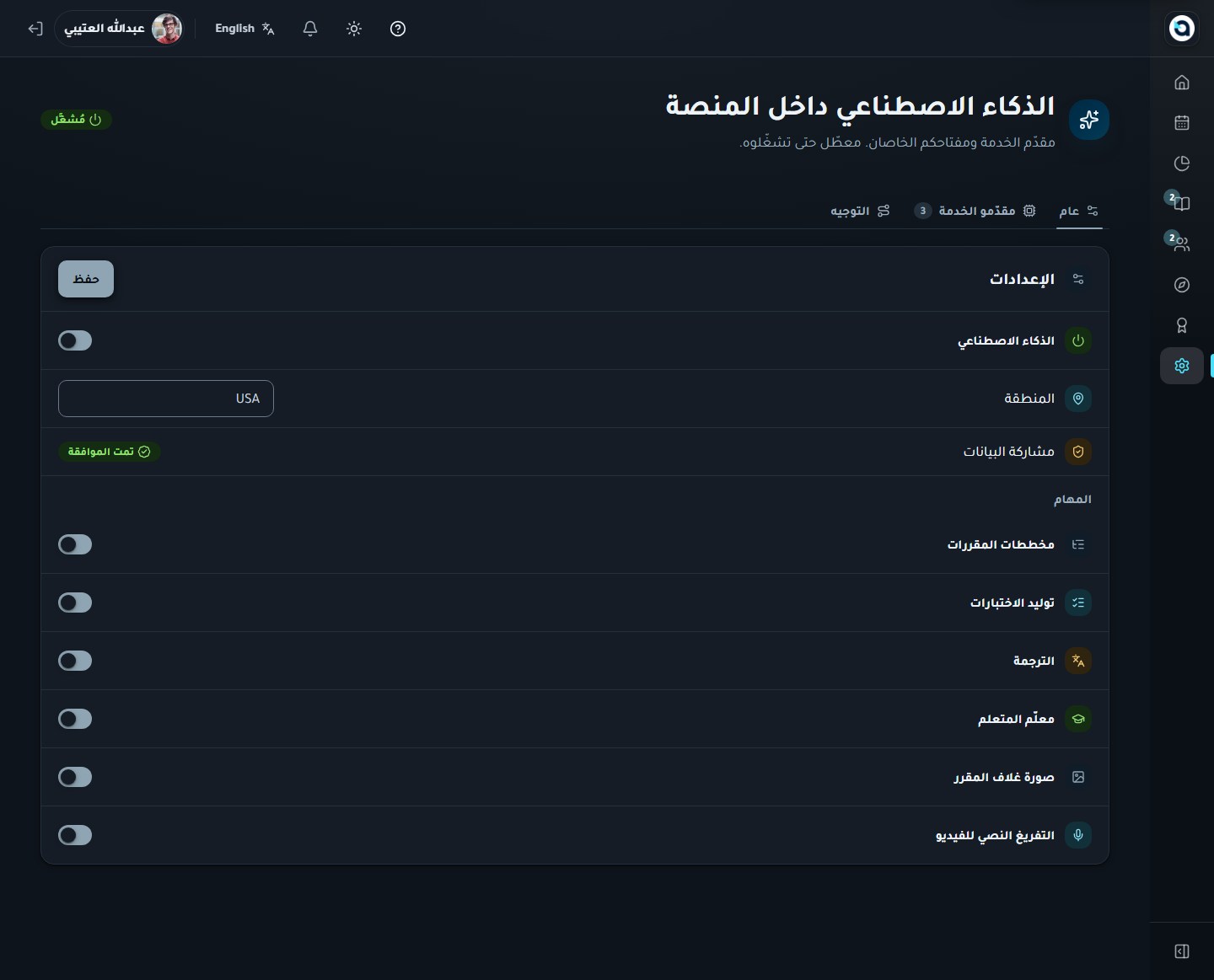Open the notifications bell
The image size is (1214, 980).
coord(310,29)
